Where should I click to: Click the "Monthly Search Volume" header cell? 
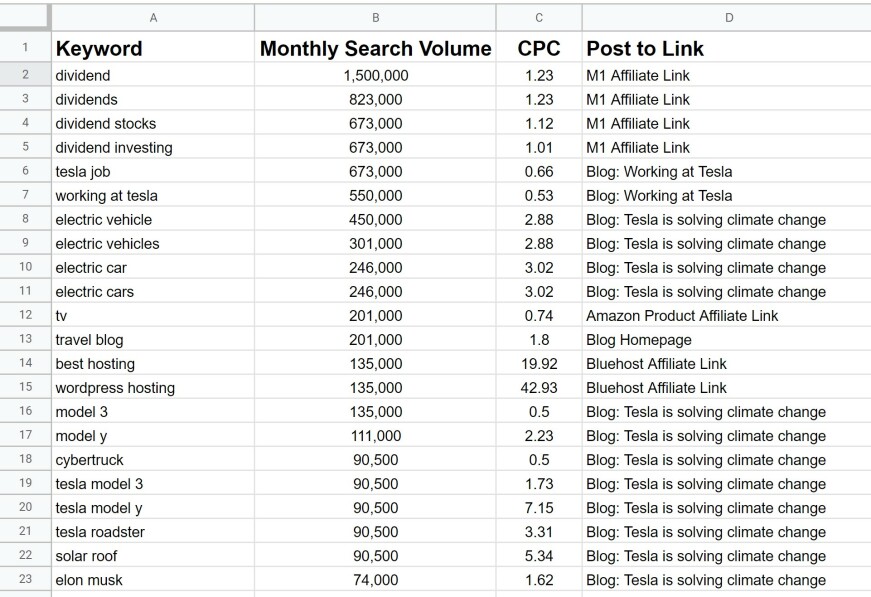(x=376, y=48)
